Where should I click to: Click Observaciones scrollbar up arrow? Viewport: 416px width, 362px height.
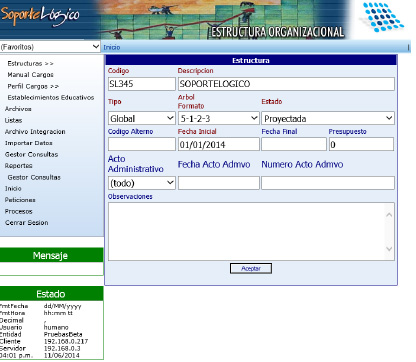point(389,215)
